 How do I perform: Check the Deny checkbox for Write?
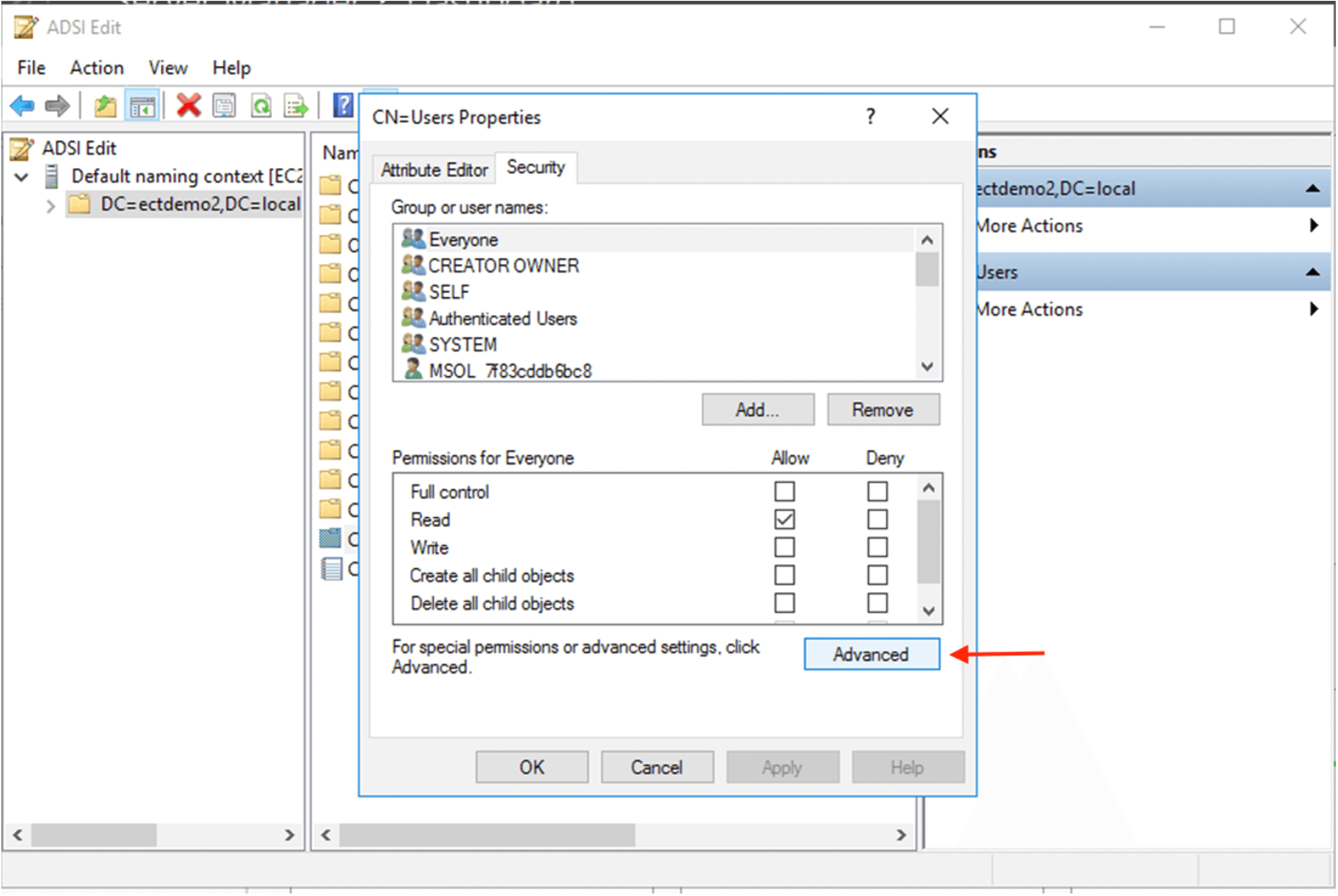[x=877, y=547]
